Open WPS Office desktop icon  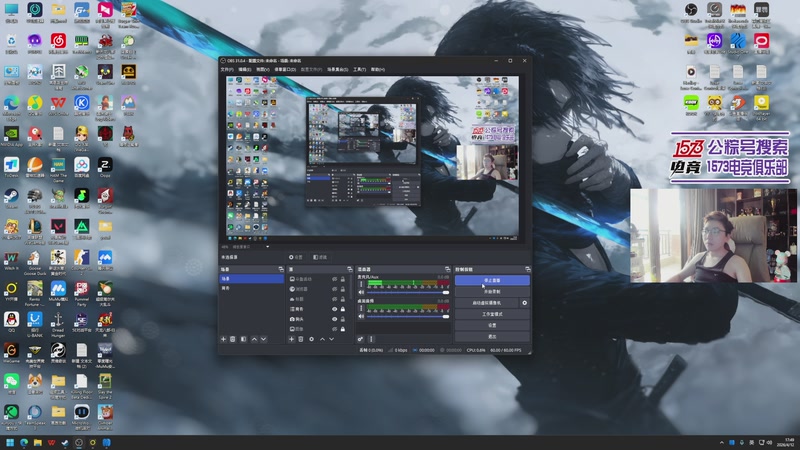(58, 105)
